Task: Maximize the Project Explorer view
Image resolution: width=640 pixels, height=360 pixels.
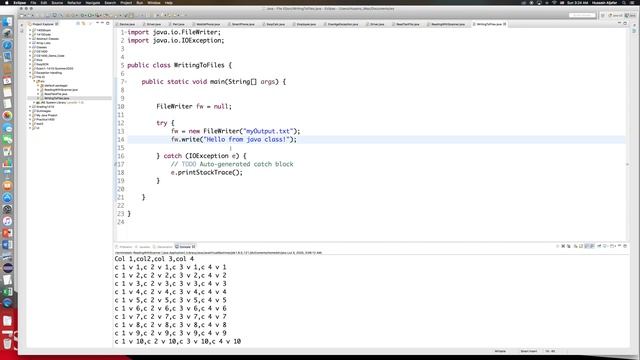Action: point(108,23)
